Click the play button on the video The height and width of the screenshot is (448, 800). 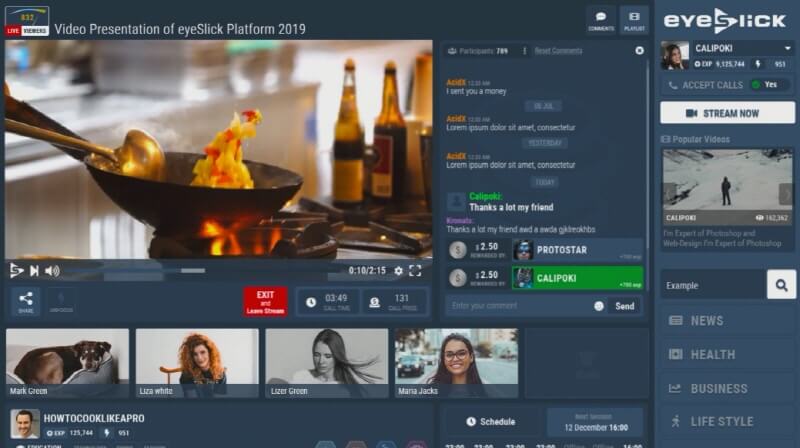(x=16, y=270)
